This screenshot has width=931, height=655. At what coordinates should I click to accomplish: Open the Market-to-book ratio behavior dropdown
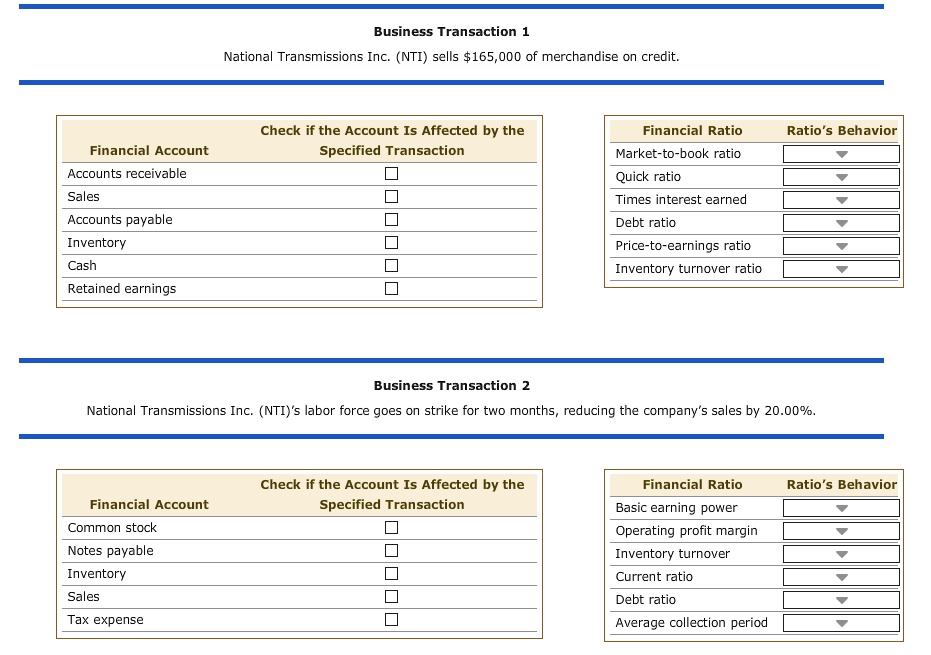[x=841, y=154]
